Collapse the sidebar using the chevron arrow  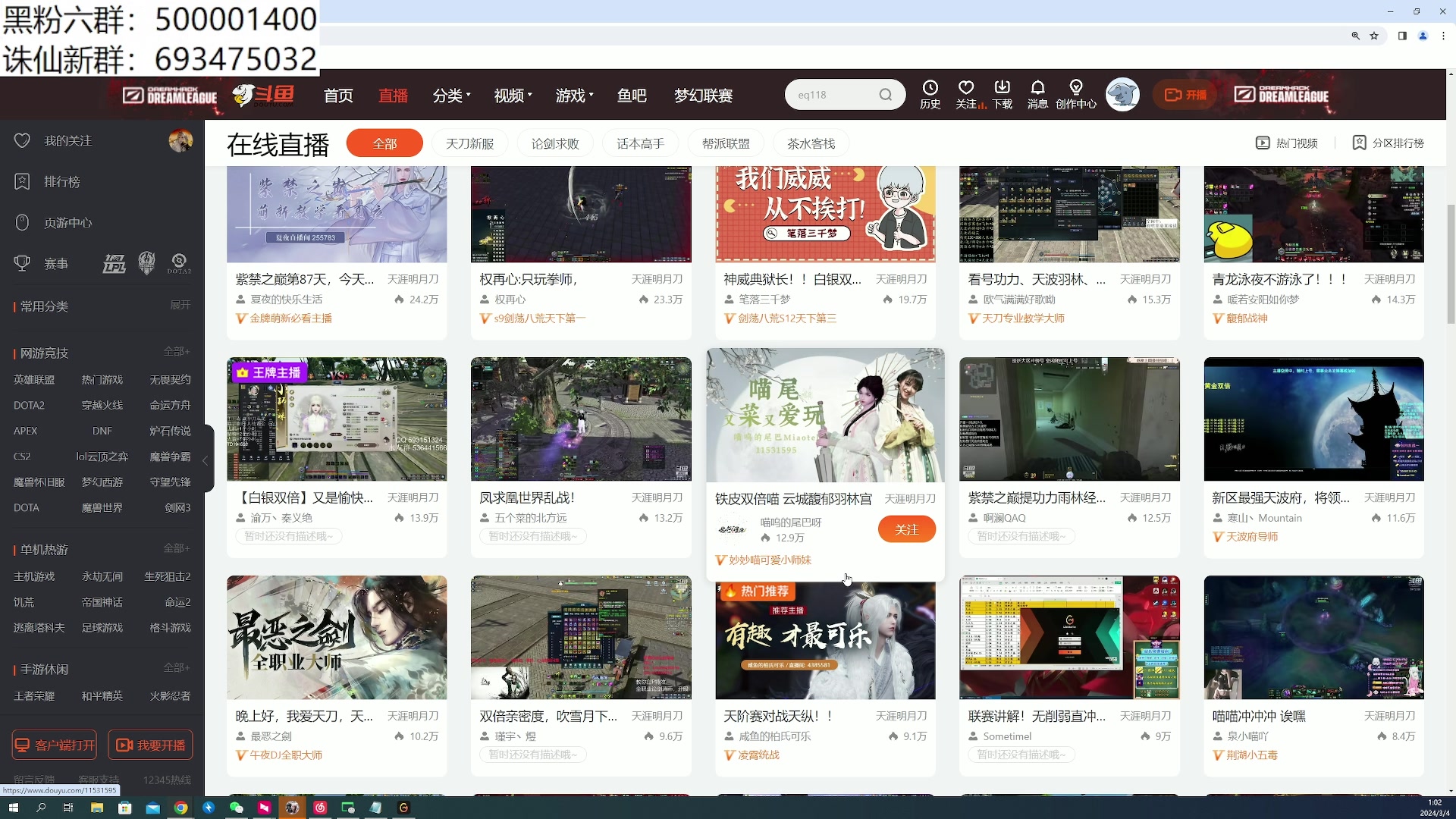pos(205,460)
